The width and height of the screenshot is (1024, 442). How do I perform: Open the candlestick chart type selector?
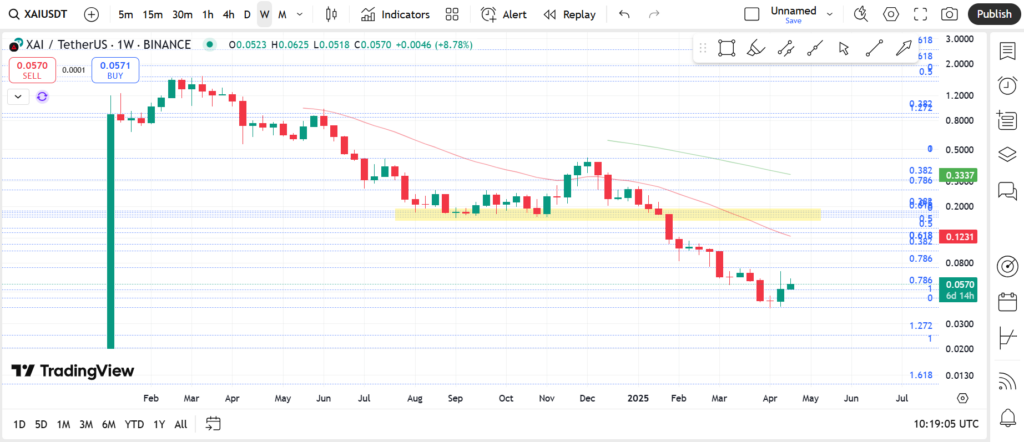332,15
